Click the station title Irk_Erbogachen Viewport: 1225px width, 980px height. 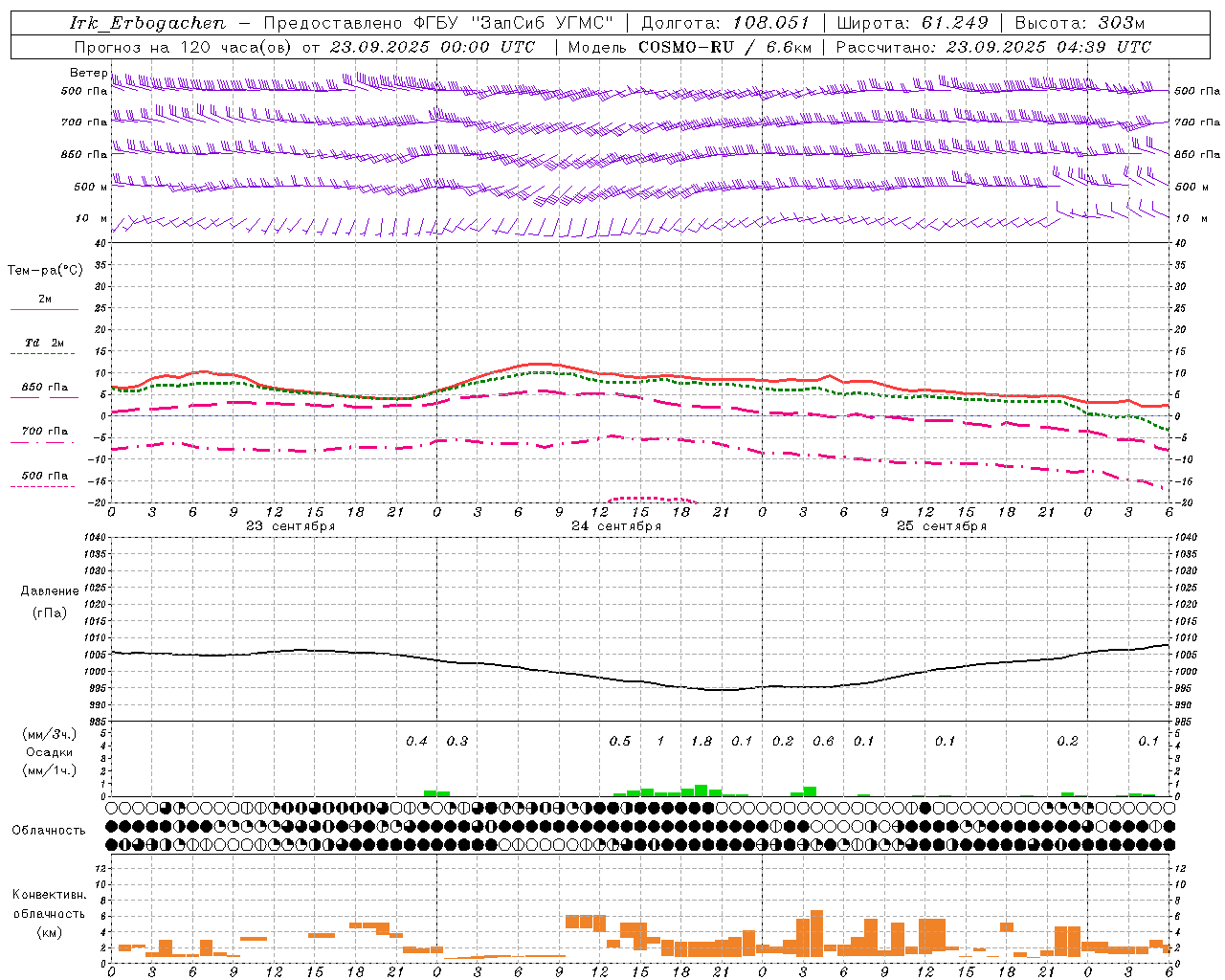pyautogui.click(x=147, y=23)
